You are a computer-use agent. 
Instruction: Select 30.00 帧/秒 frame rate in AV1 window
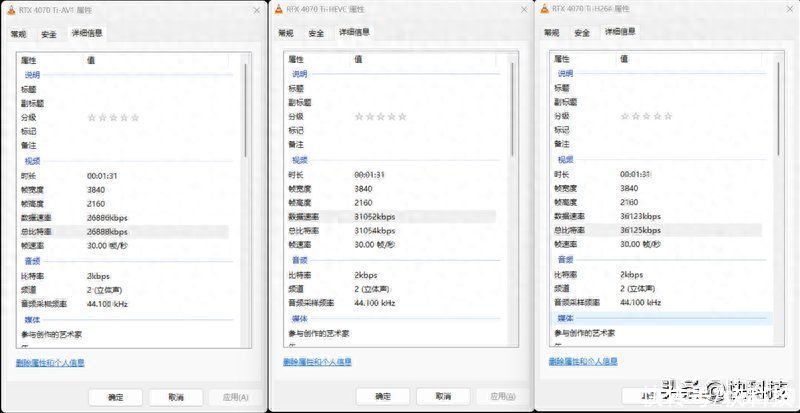107,246
